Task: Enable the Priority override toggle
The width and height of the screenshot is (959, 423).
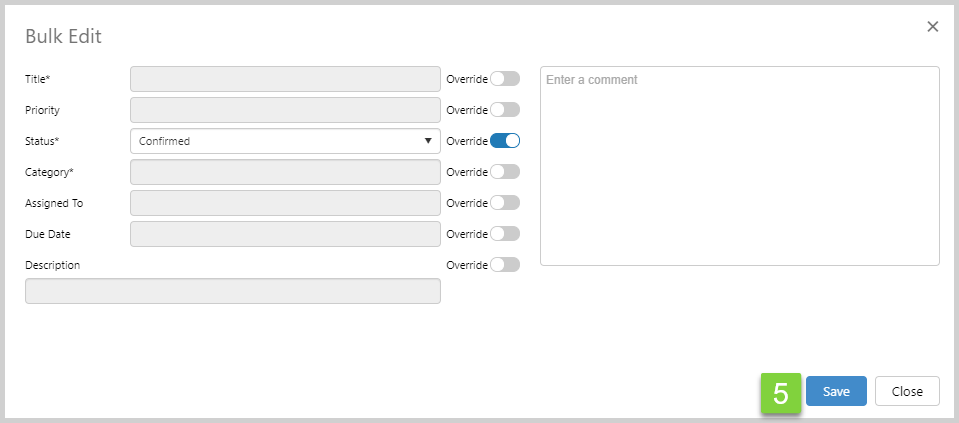Action: (x=505, y=110)
